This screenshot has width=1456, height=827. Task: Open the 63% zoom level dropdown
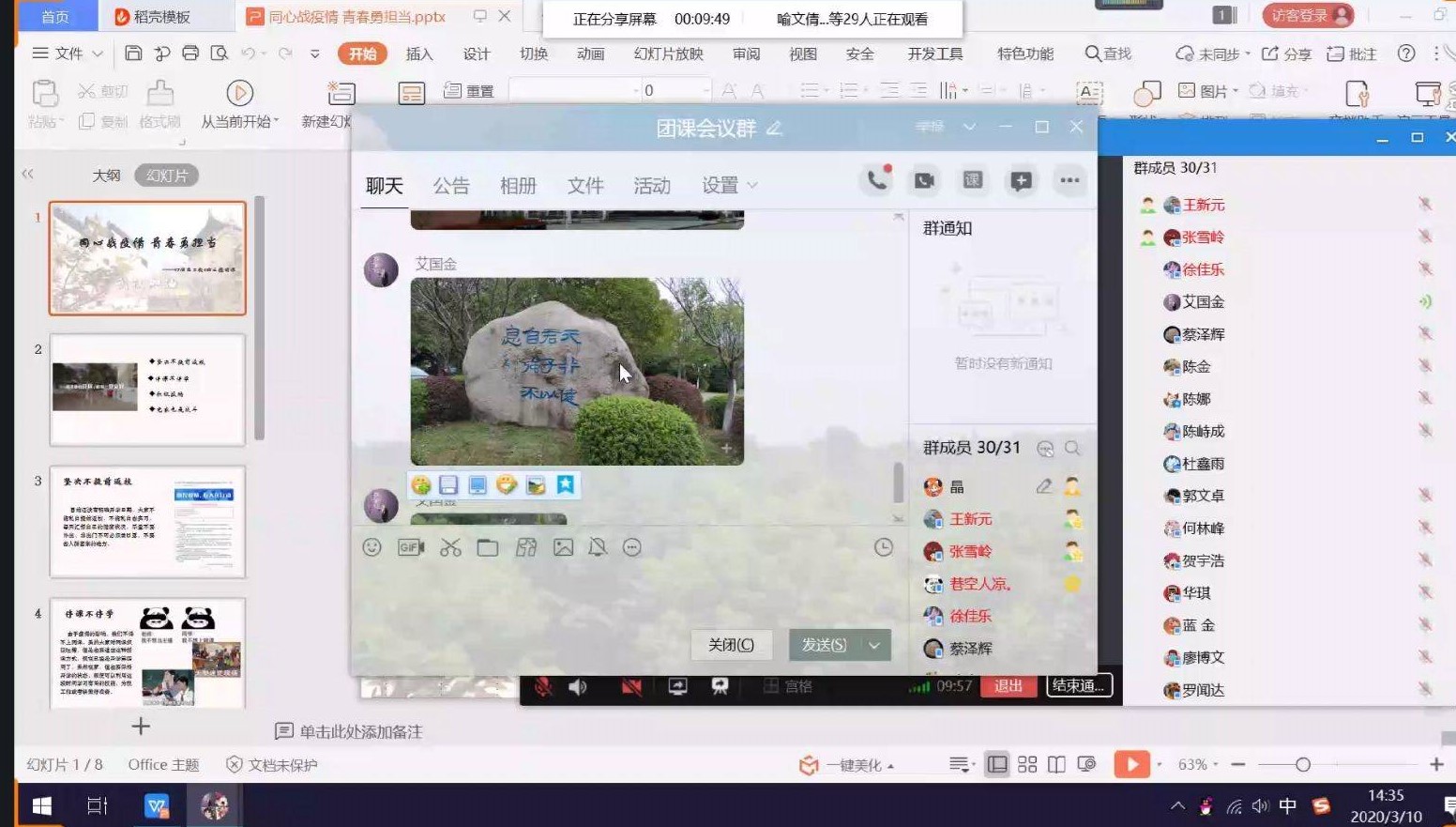pos(1197,765)
